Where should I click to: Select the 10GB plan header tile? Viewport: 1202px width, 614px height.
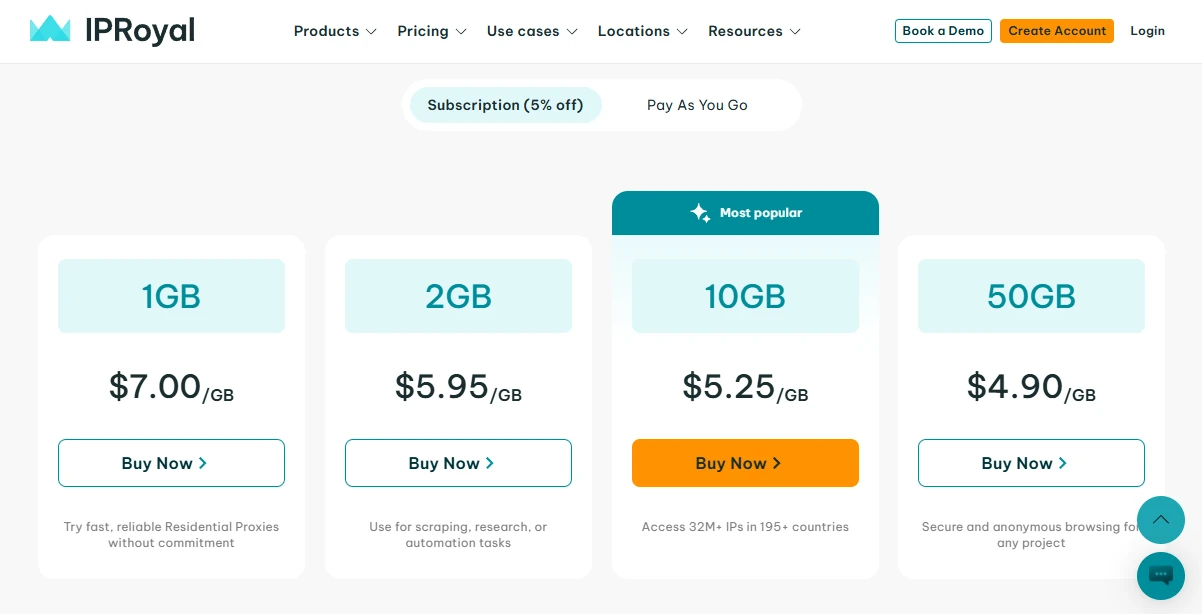point(745,296)
